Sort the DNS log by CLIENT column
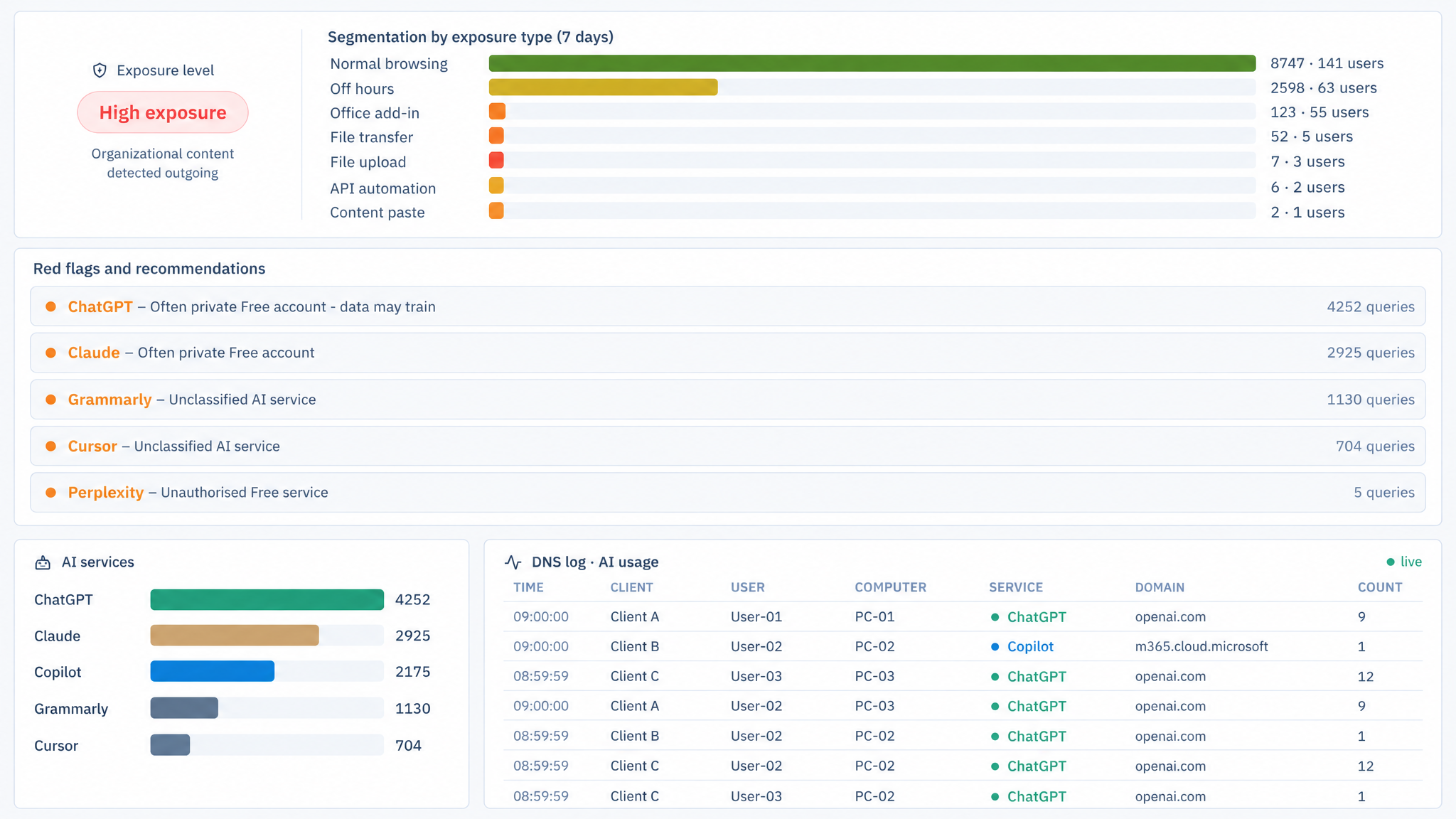This screenshot has height=819, width=1456. (631, 587)
